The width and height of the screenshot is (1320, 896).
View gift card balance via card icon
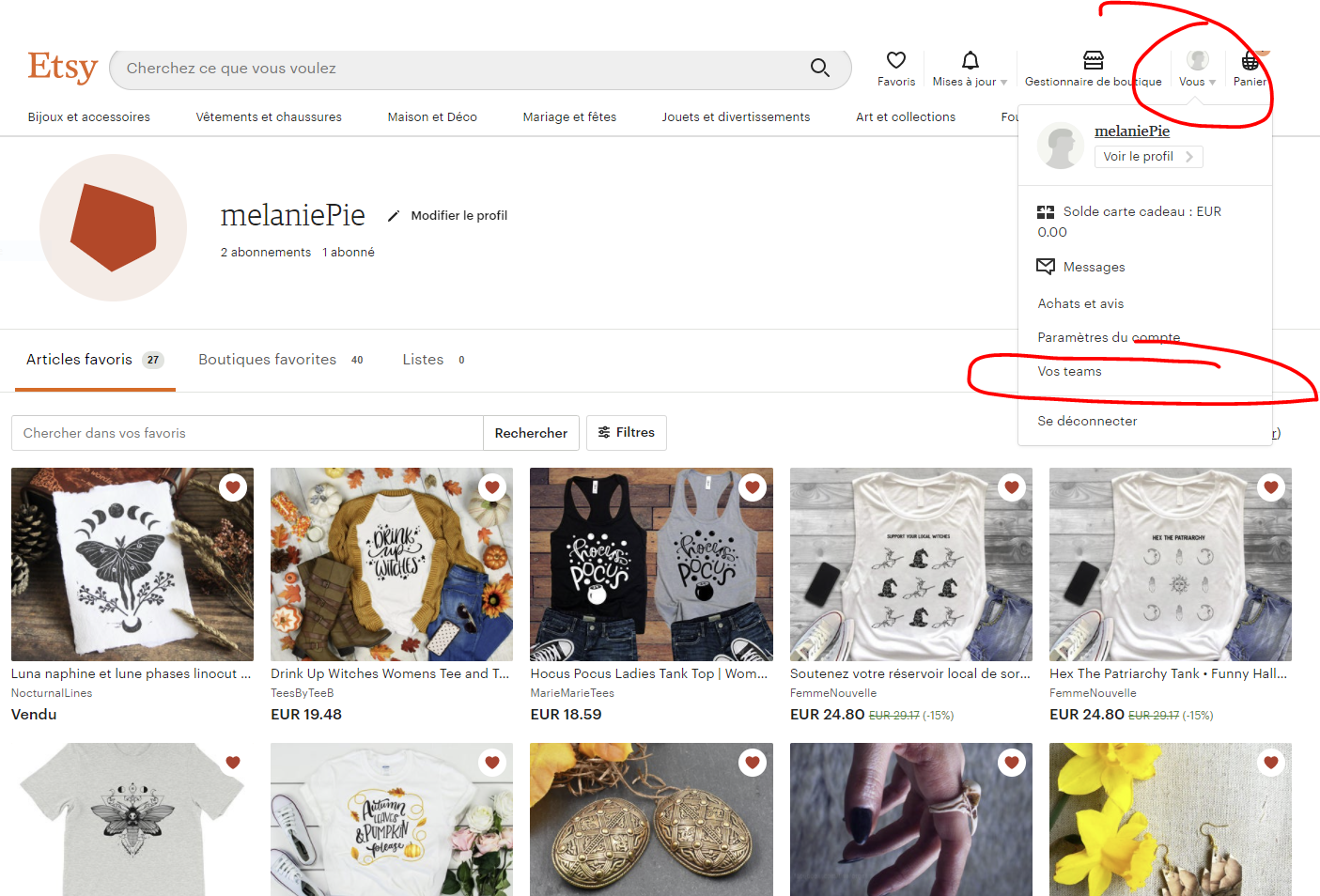1045,211
